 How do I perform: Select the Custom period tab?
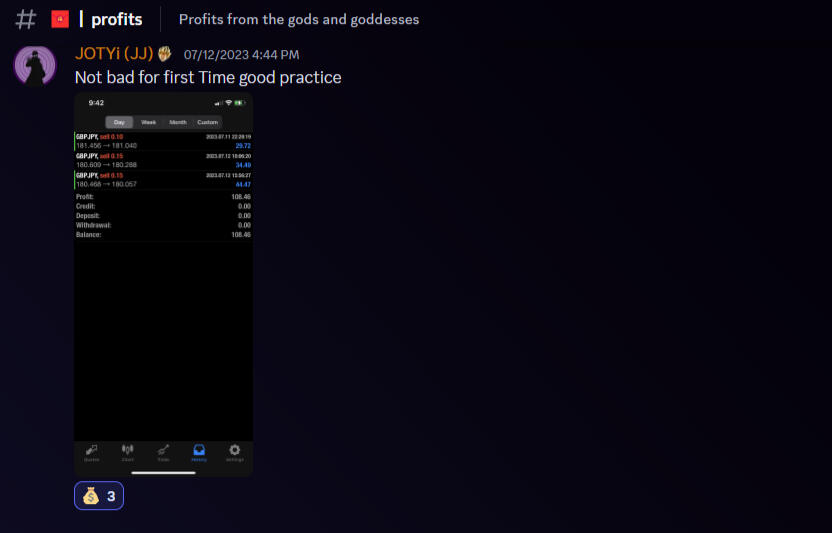tap(207, 122)
